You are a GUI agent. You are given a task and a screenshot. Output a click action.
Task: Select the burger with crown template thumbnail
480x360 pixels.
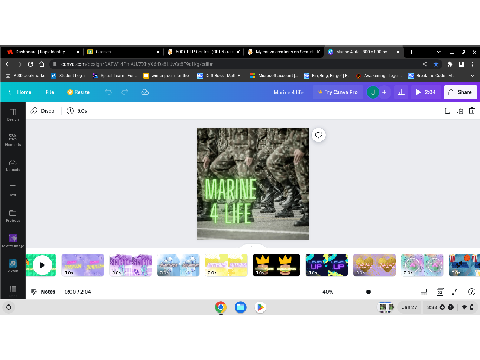pos(276,265)
